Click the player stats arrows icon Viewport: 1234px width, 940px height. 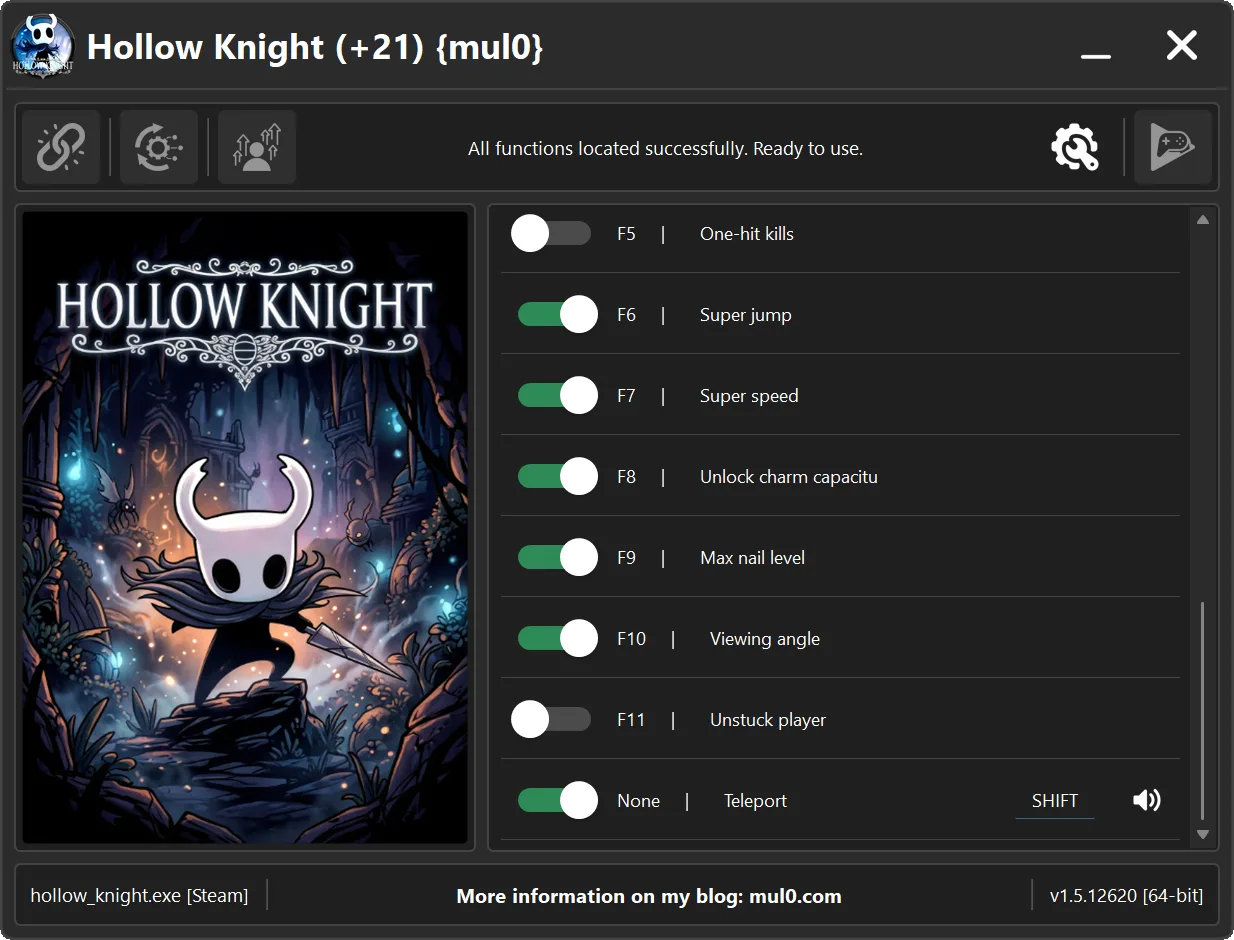click(257, 148)
